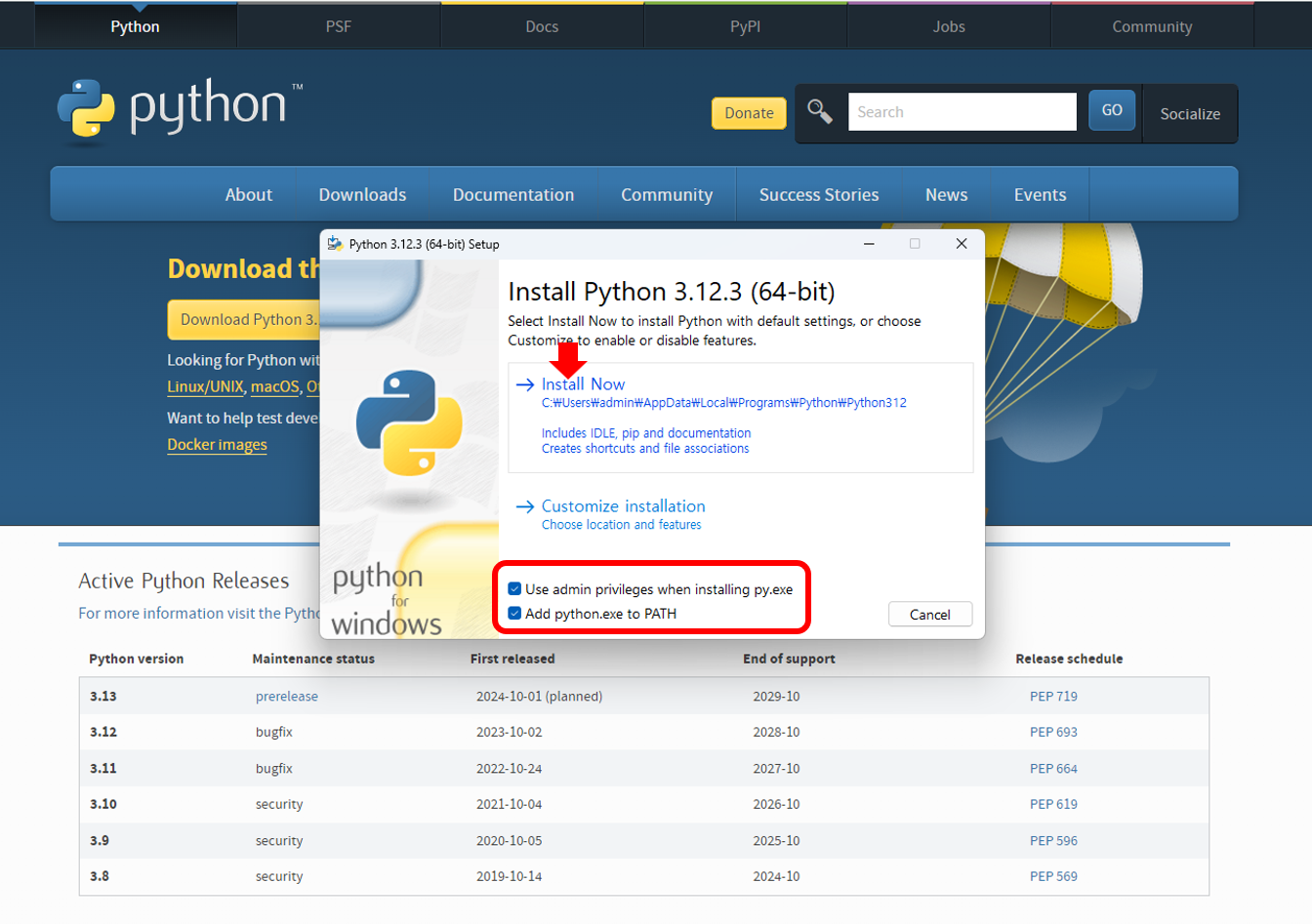Open PEP 664 release schedule link

point(1053,768)
